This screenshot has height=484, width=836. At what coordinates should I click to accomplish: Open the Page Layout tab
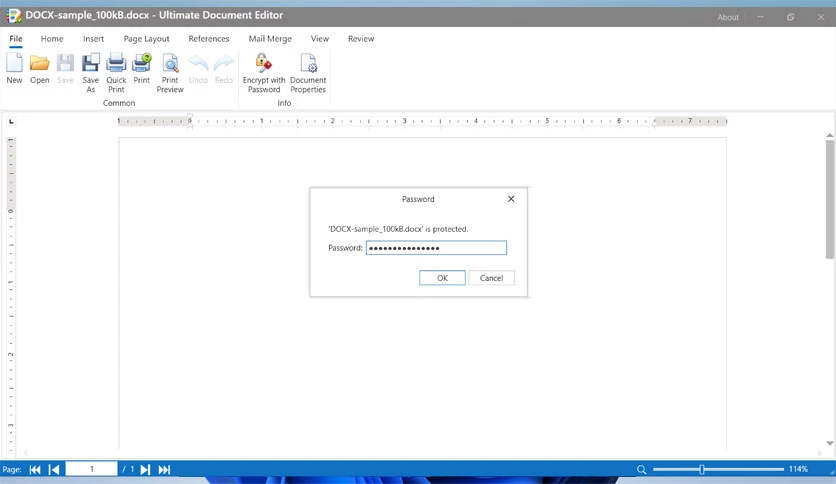(147, 39)
